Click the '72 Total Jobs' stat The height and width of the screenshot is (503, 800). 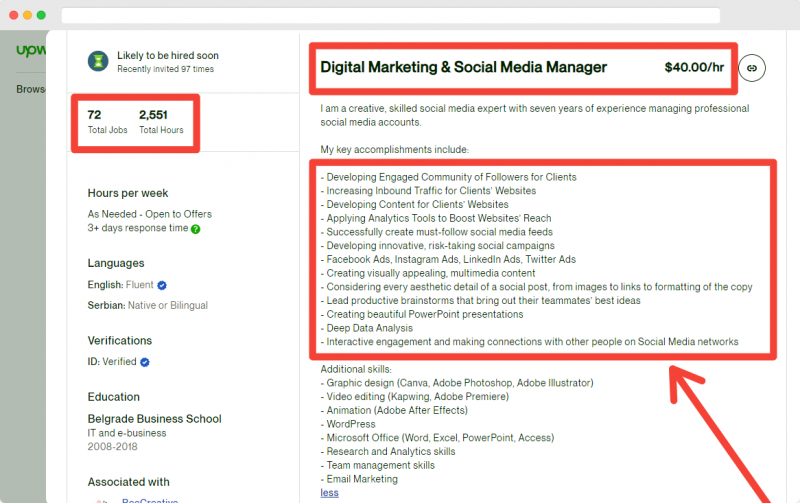[x=107, y=122]
